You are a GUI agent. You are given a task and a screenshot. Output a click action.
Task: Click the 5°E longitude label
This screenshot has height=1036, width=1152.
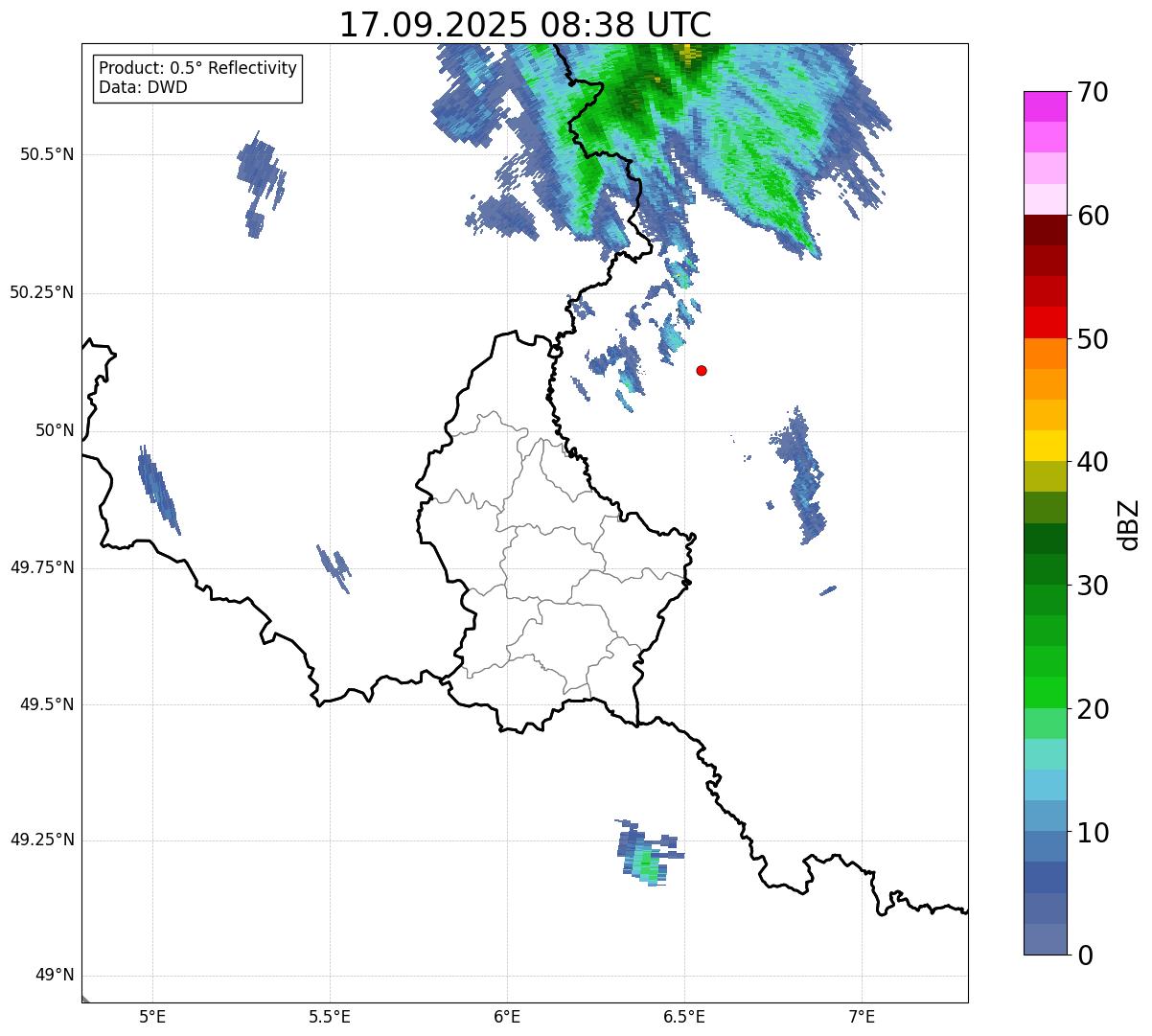coord(152,1016)
